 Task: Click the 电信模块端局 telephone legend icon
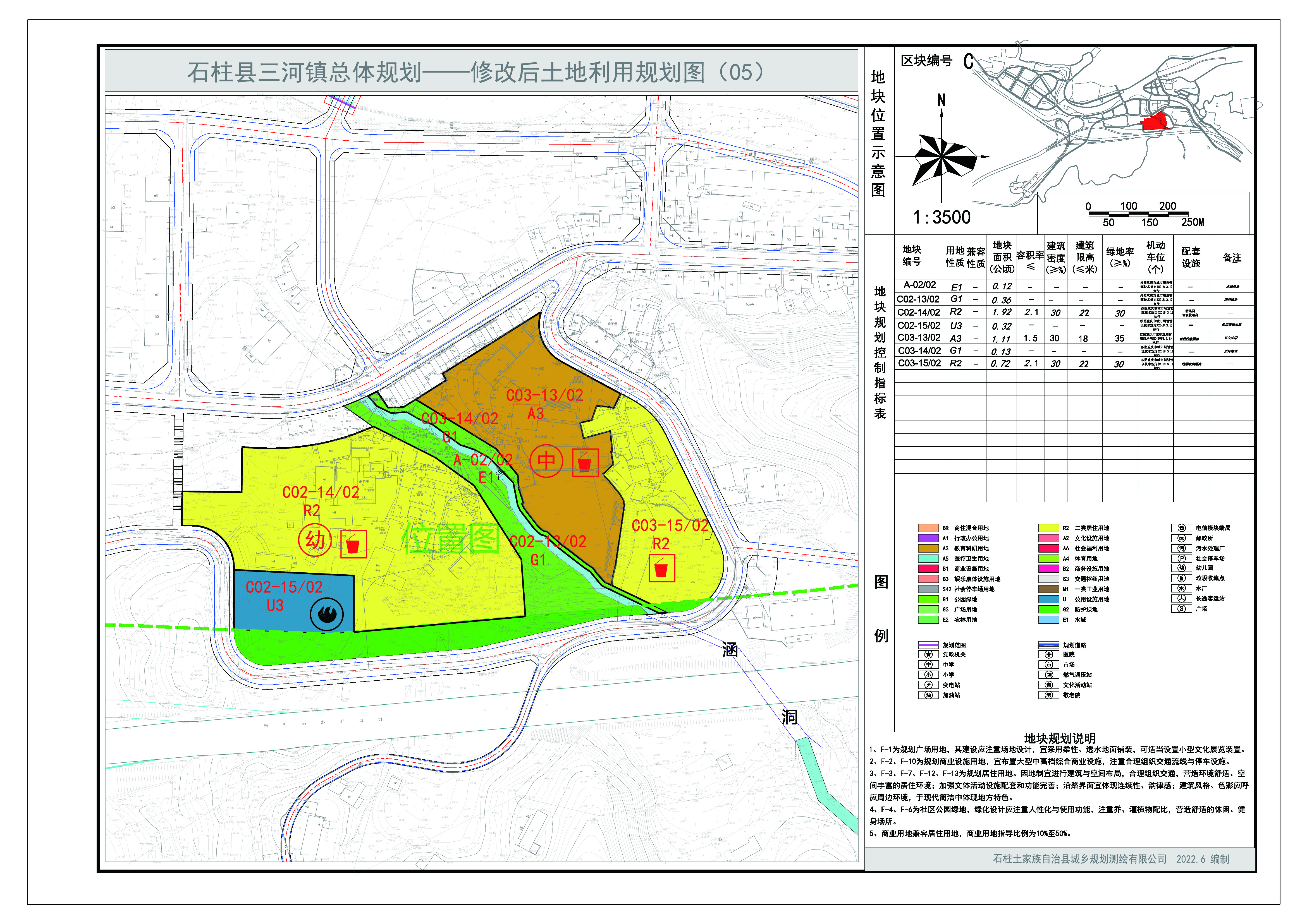click(1181, 528)
